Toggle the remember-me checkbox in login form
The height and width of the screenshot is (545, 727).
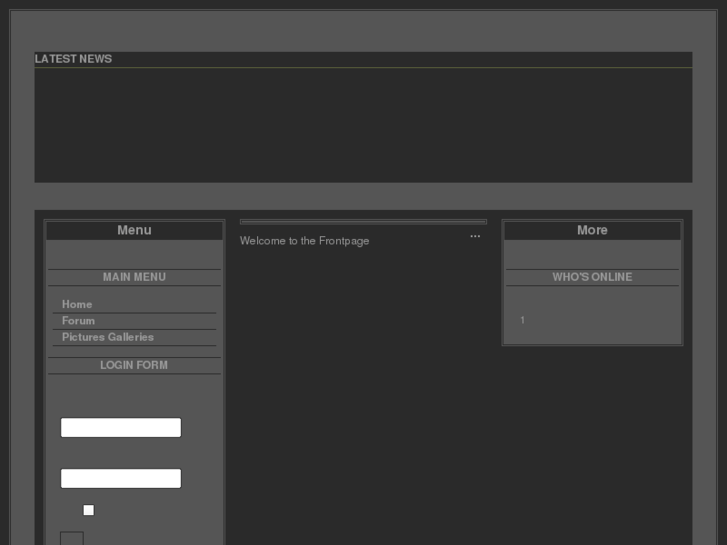tap(88, 510)
